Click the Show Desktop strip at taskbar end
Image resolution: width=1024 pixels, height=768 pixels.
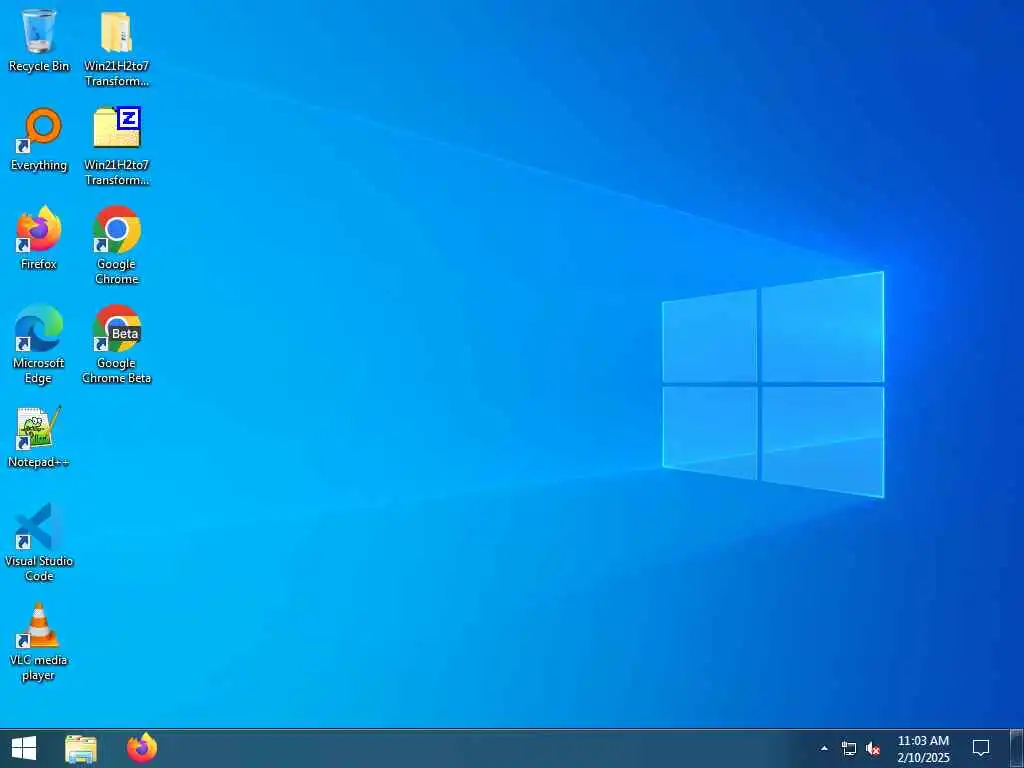point(1017,748)
